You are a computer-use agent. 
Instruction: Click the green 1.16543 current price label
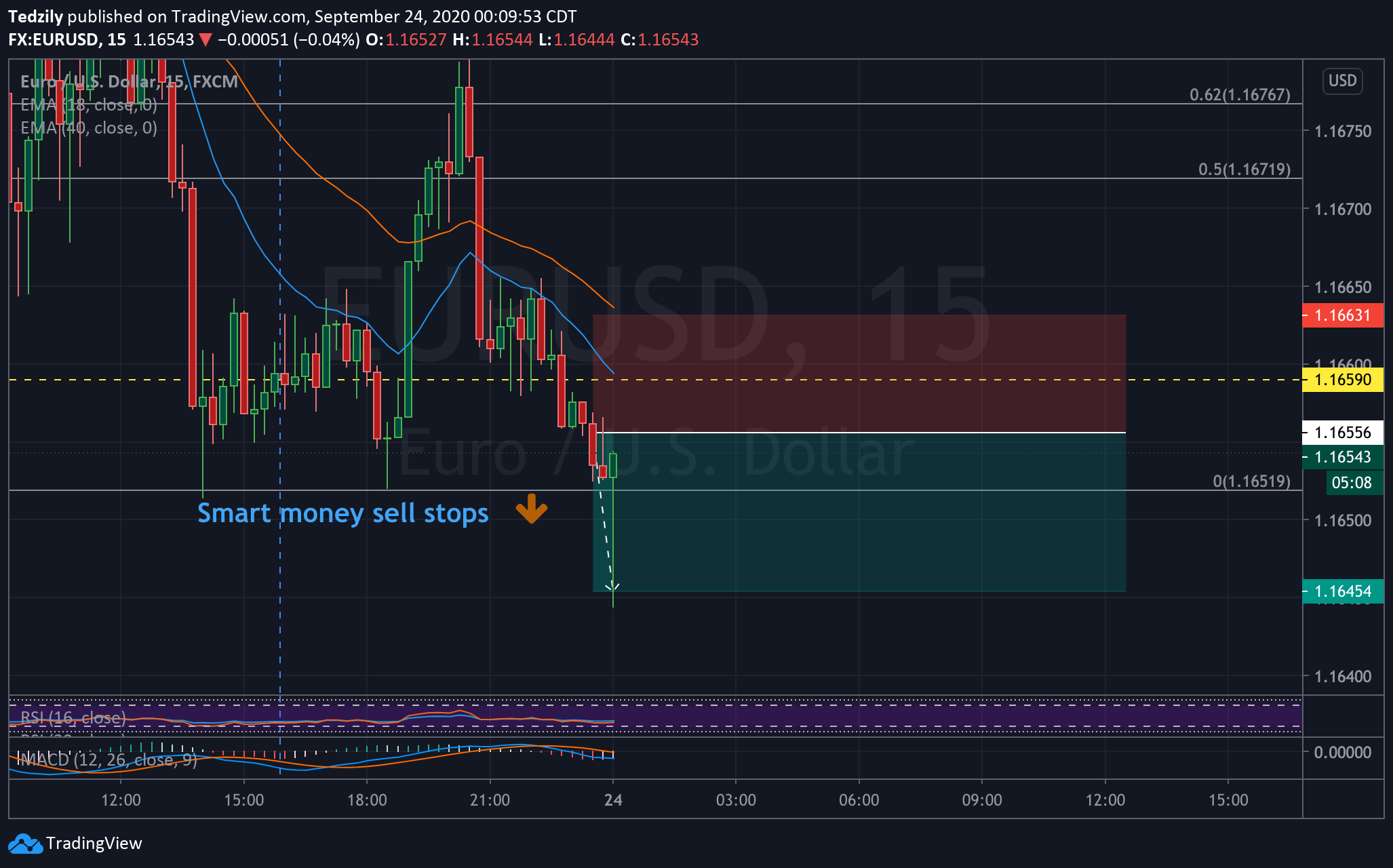click(1342, 457)
